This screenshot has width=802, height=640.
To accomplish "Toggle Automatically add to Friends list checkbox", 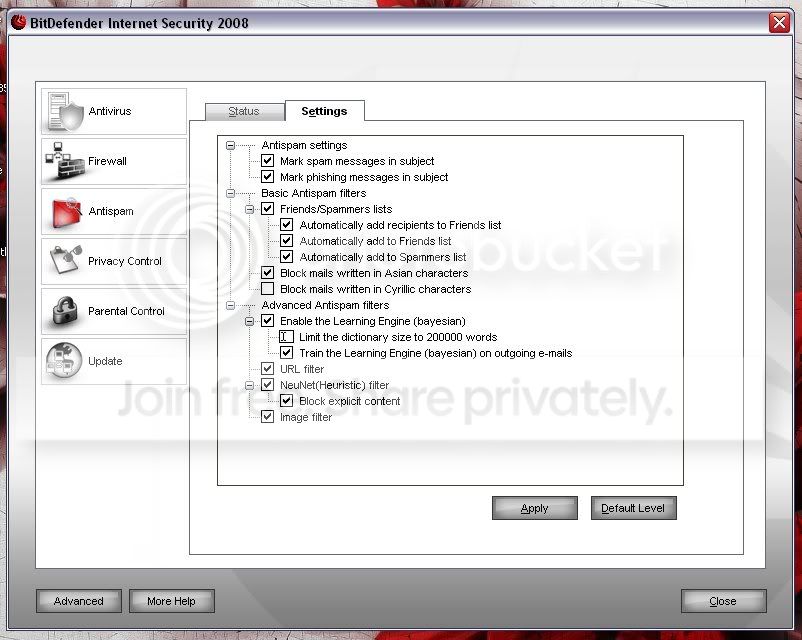I will pyautogui.click(x=286, y=240).
